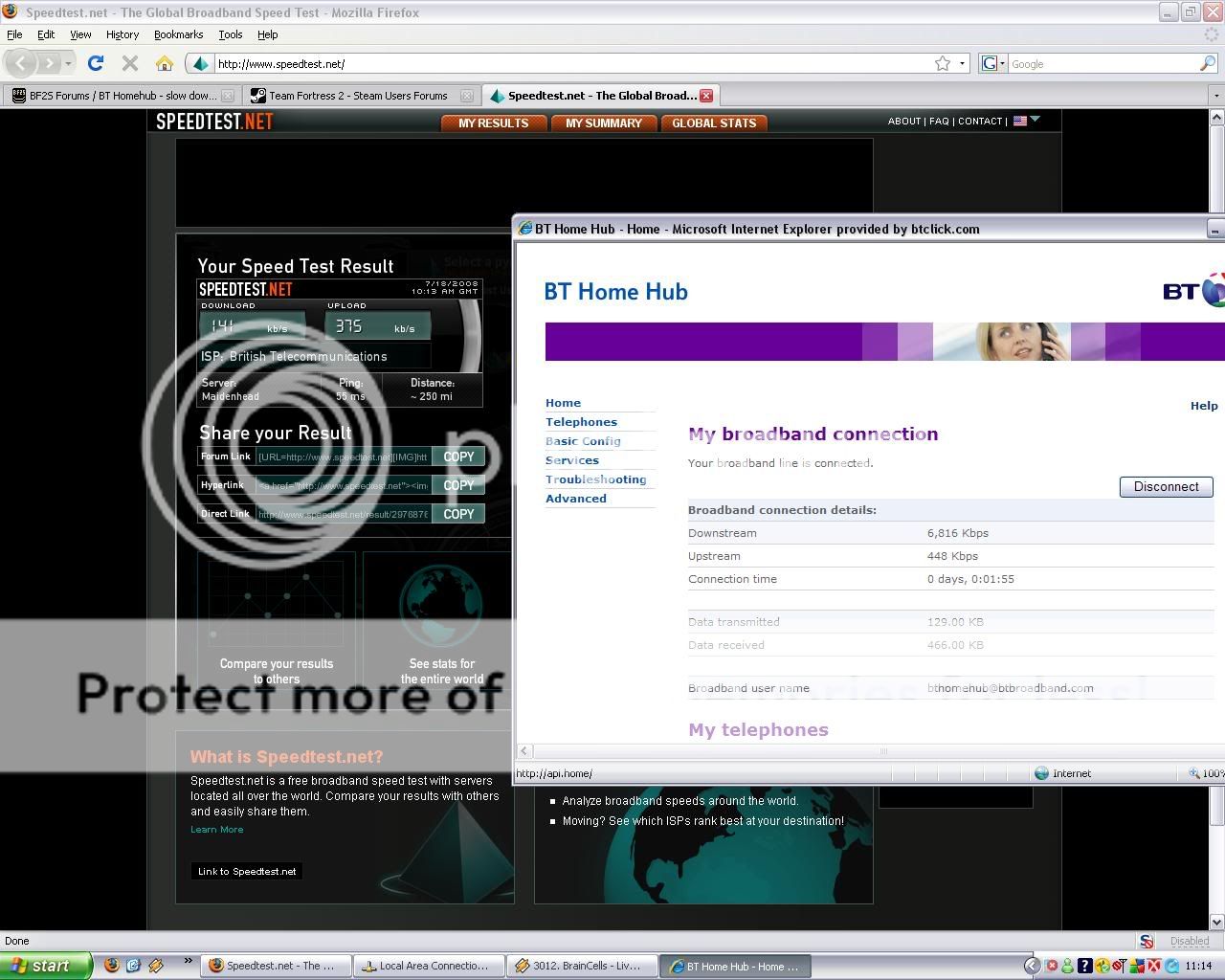
Task: Click the GLOBAL STATS button
Action: click(x=714, y=122)
